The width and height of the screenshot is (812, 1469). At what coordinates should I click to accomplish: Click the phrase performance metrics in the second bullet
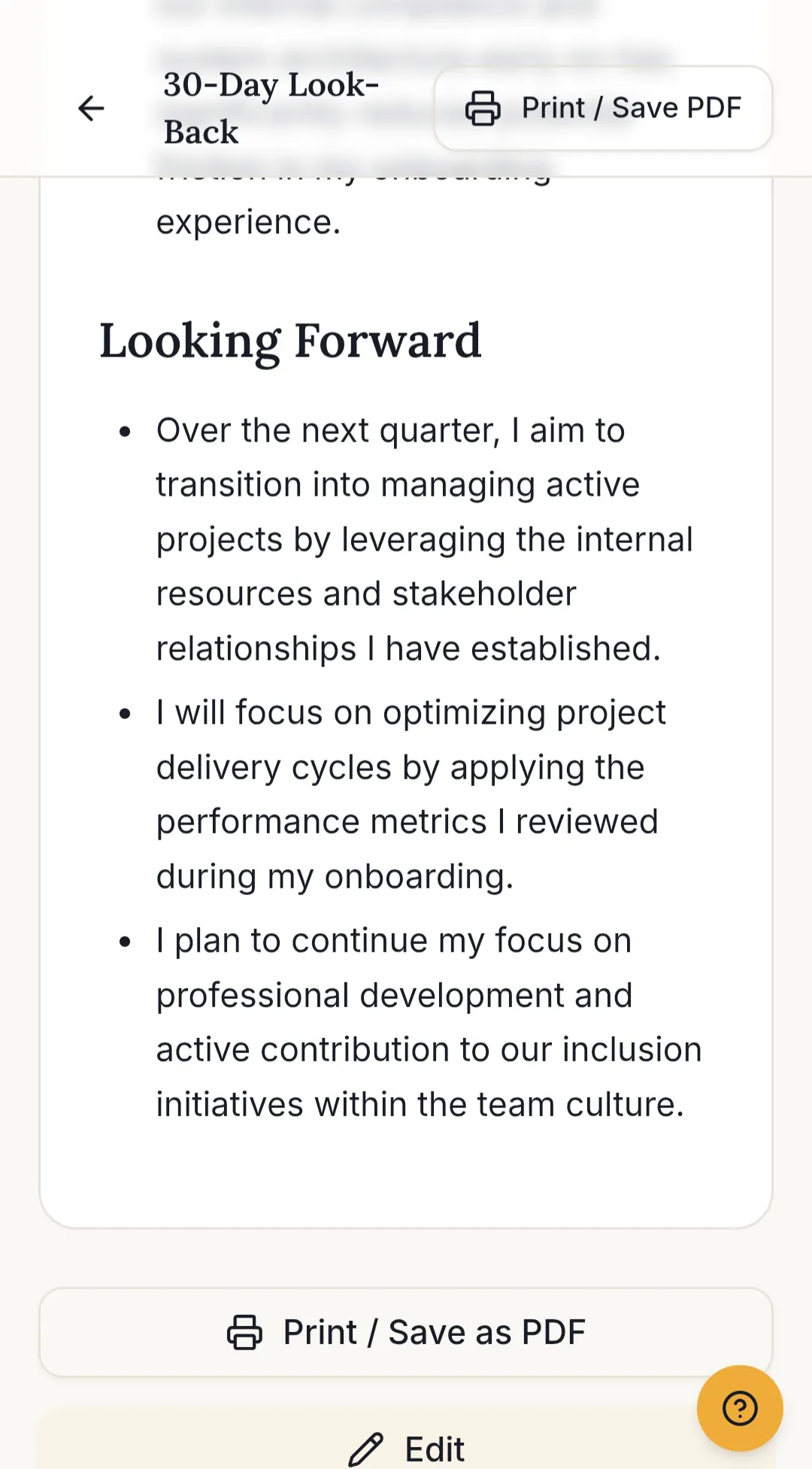322,822
